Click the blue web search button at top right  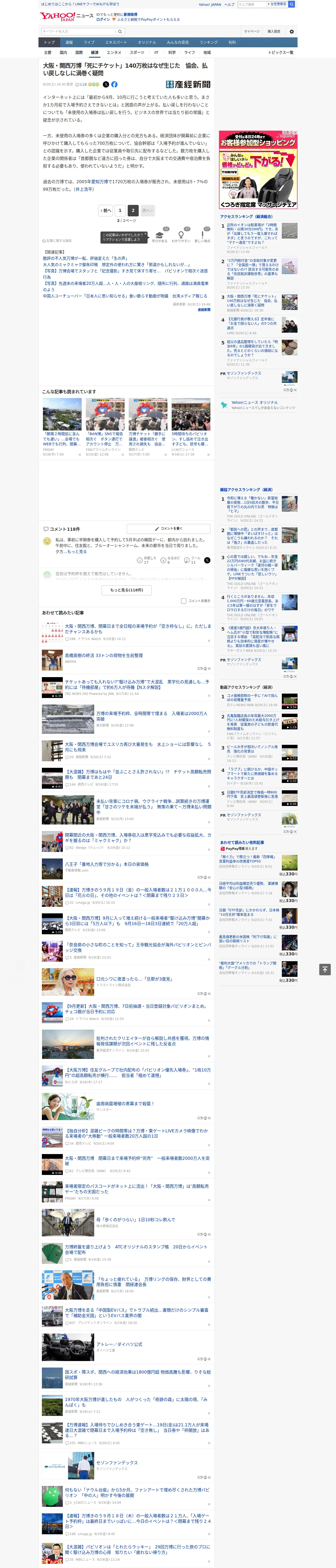[292, 4]
